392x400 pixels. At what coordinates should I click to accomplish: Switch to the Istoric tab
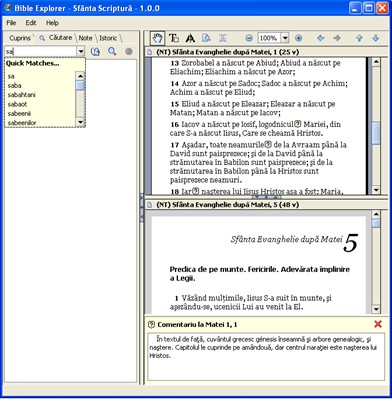click(x=108, y=38)
